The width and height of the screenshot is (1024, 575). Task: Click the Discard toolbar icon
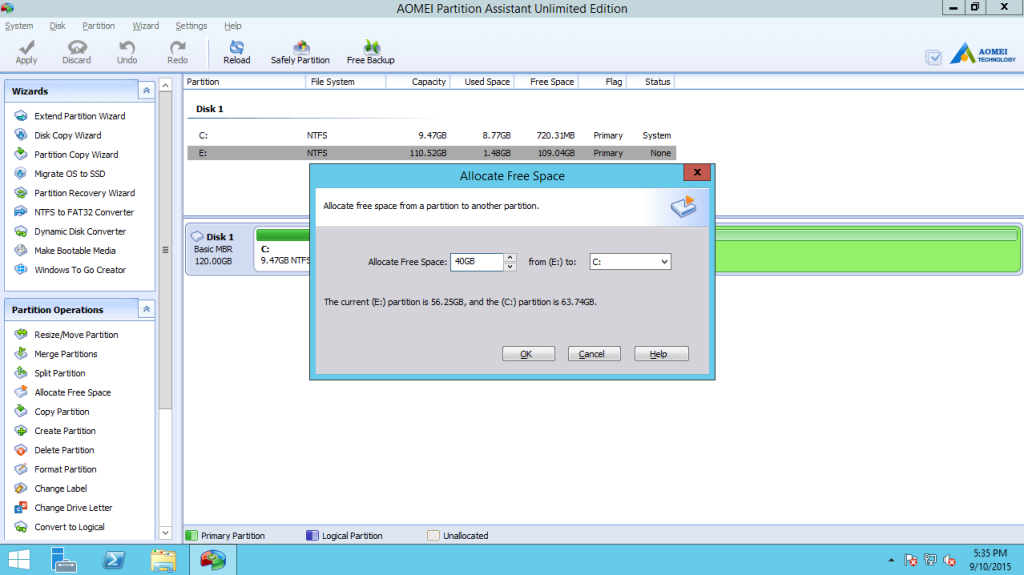pyautogui.click(x=76, y=52)
